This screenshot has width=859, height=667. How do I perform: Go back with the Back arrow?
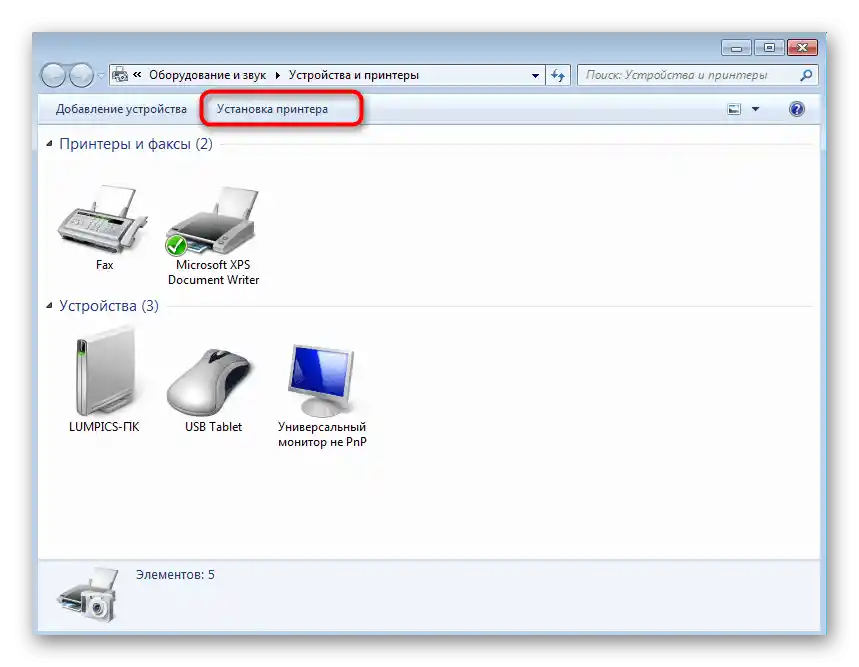pyautogui.click(x=54, y=75)
